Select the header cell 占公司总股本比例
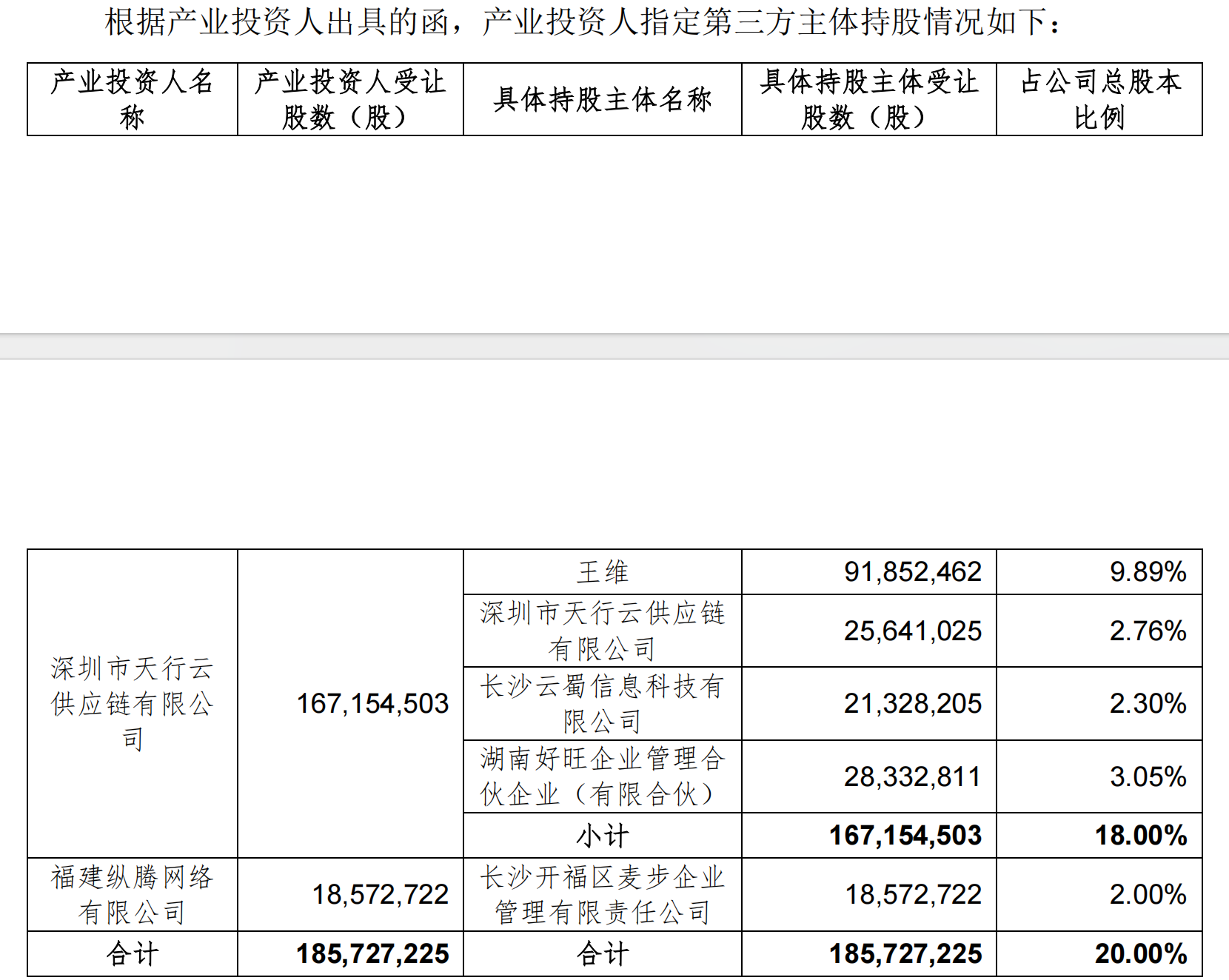Image resolution: width=1229 pixels, height=980 pixels. click(x=1099, y=99)
